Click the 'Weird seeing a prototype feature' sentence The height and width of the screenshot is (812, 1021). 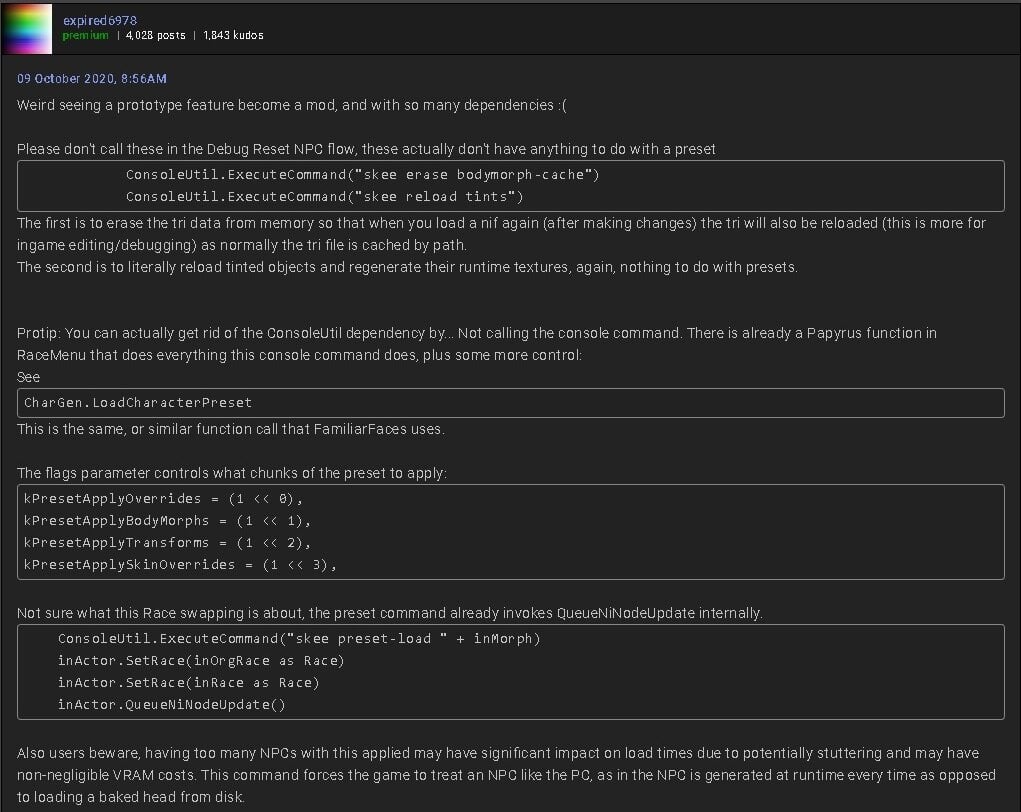(x=292, y=105)
